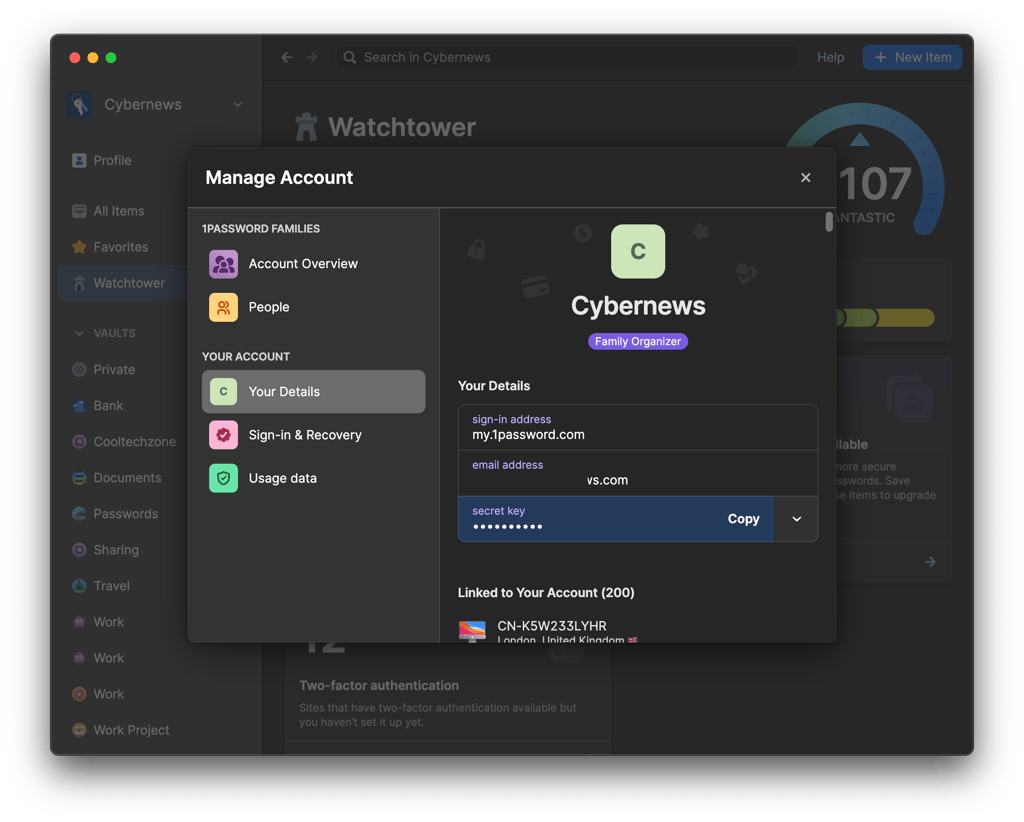Click the Family Organizer badge
The height and width of the screenshot is (822, 1024).
point(638,341)
